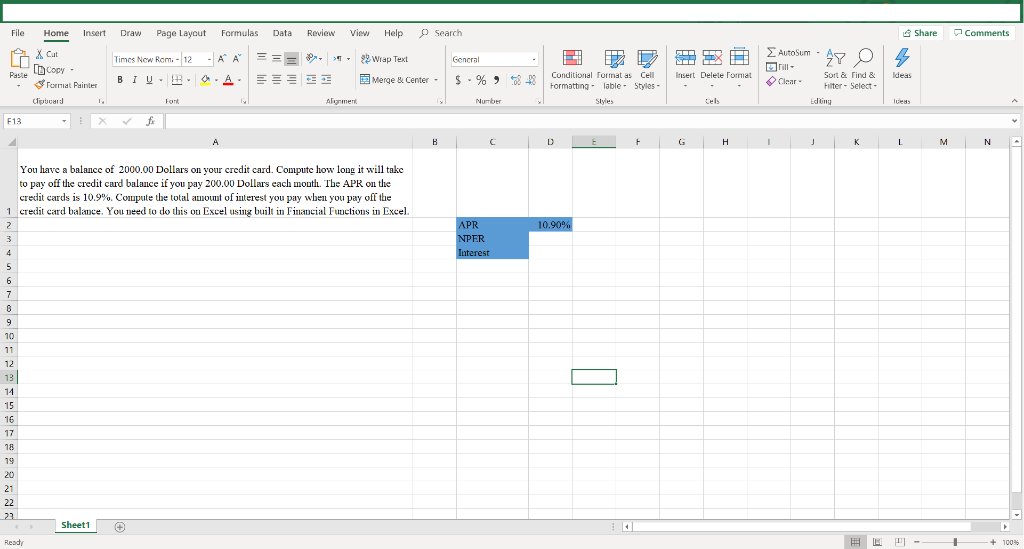Right-align text in the cell
Screen dimensions: 1024x549
(291, 80)
